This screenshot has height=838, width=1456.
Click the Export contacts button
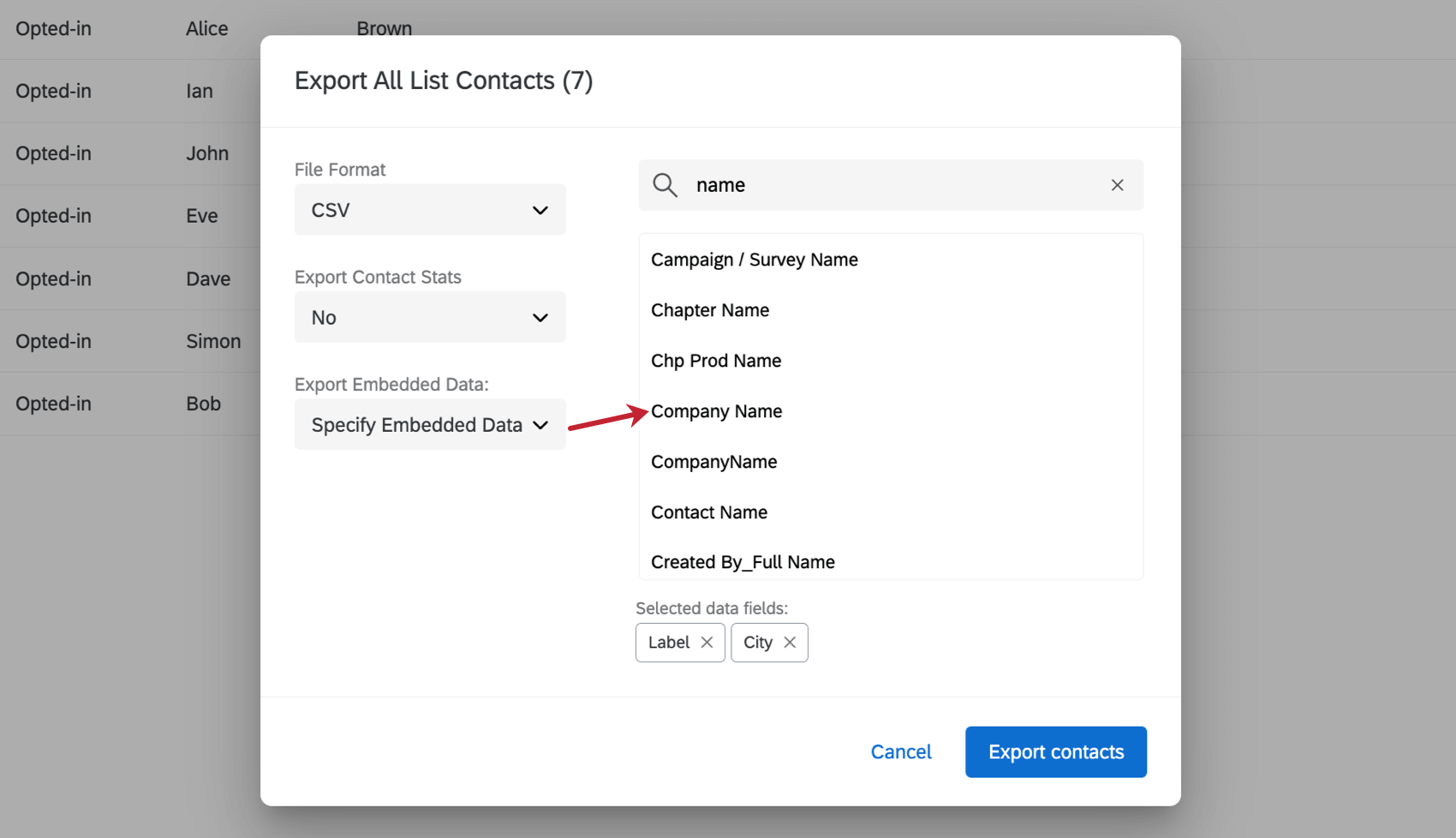pyautogui.click(x=1055, y=751)
